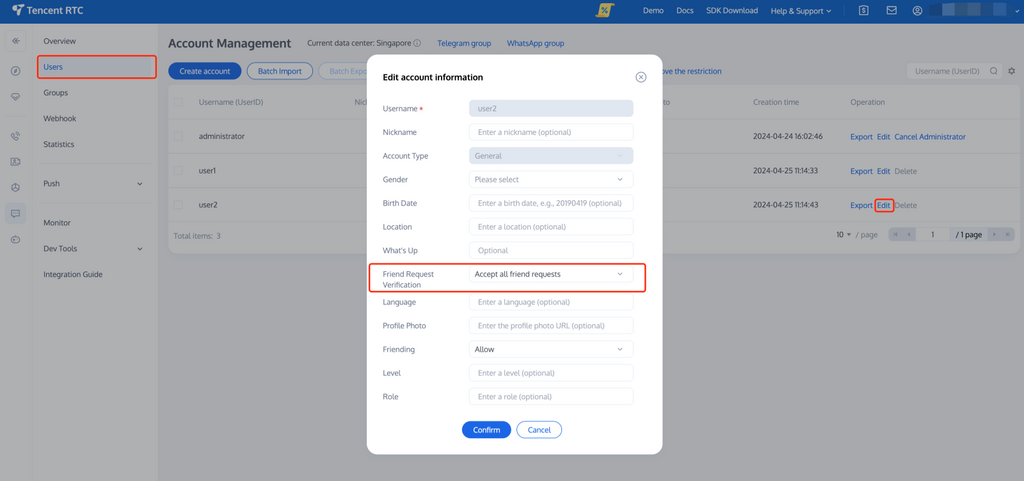Click the search magnifier icon in Username field
The width and height of the screenshot is (1024, 481).
coord(993,71)
